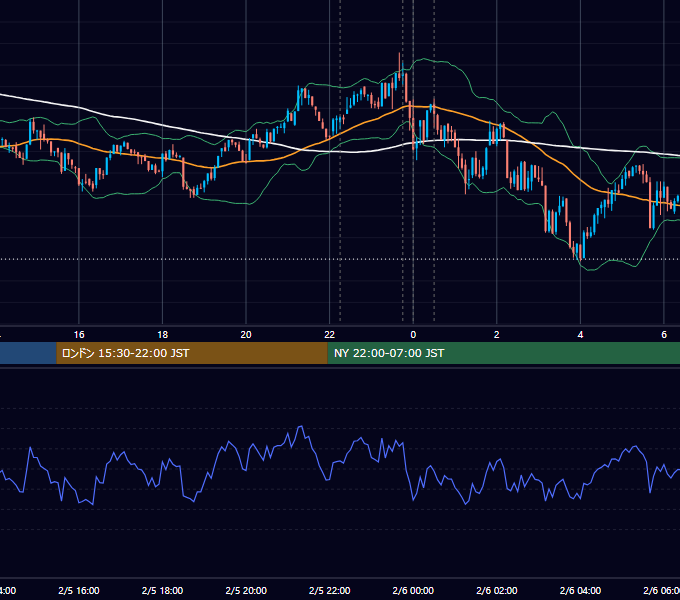Select the 18 hour axis label
Image resolution: width=680 pixels, height=600 pixels.
163,335
